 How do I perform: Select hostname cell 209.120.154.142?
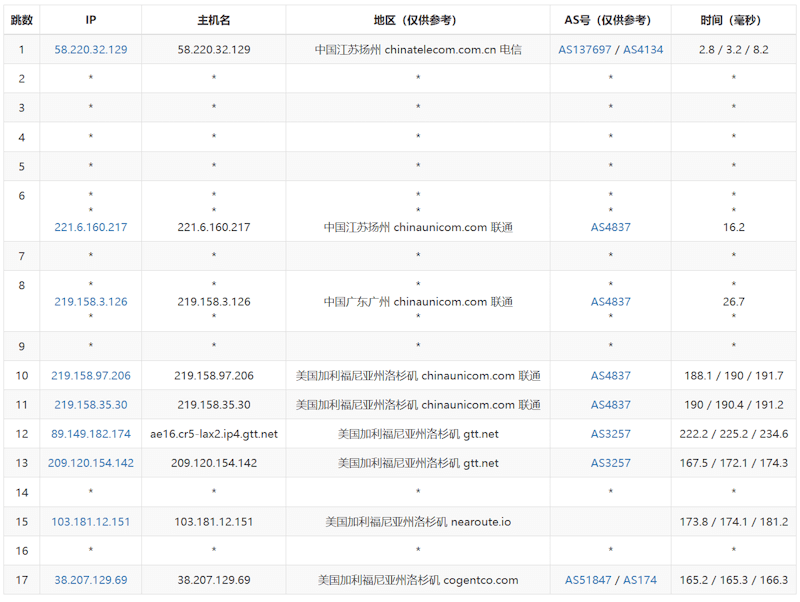(214, 463)
